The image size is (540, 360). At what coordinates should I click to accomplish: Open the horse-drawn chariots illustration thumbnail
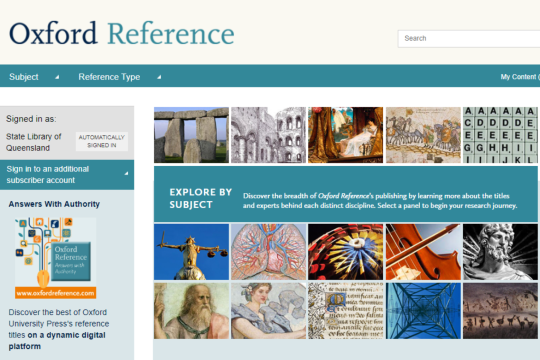(x=423, y=135)
